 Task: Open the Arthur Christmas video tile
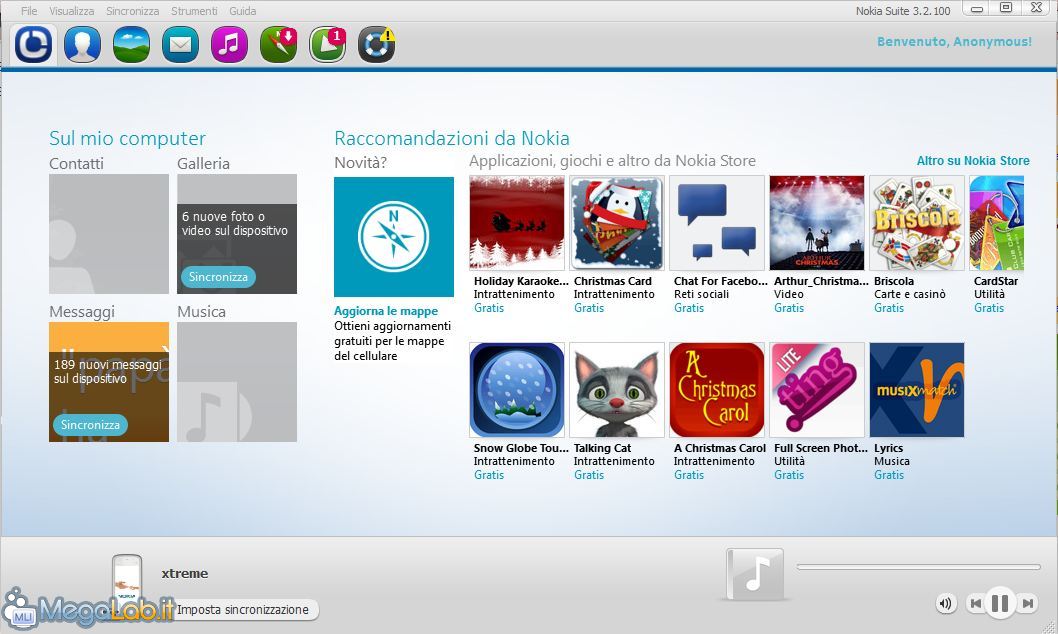pyautogui.click(x=816, y=223)
